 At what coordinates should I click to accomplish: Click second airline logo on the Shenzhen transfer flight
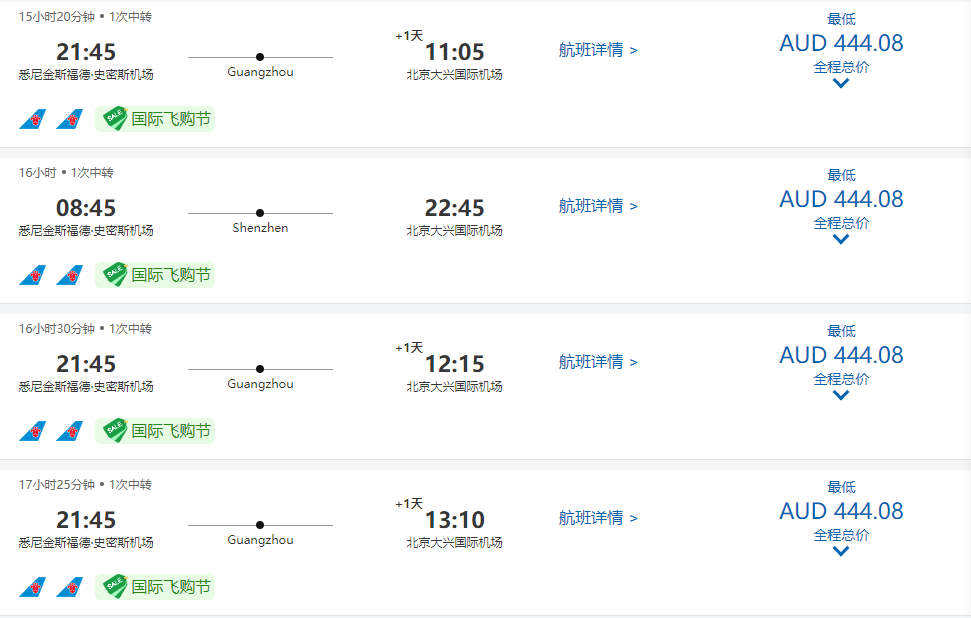[x=69, y=275]
